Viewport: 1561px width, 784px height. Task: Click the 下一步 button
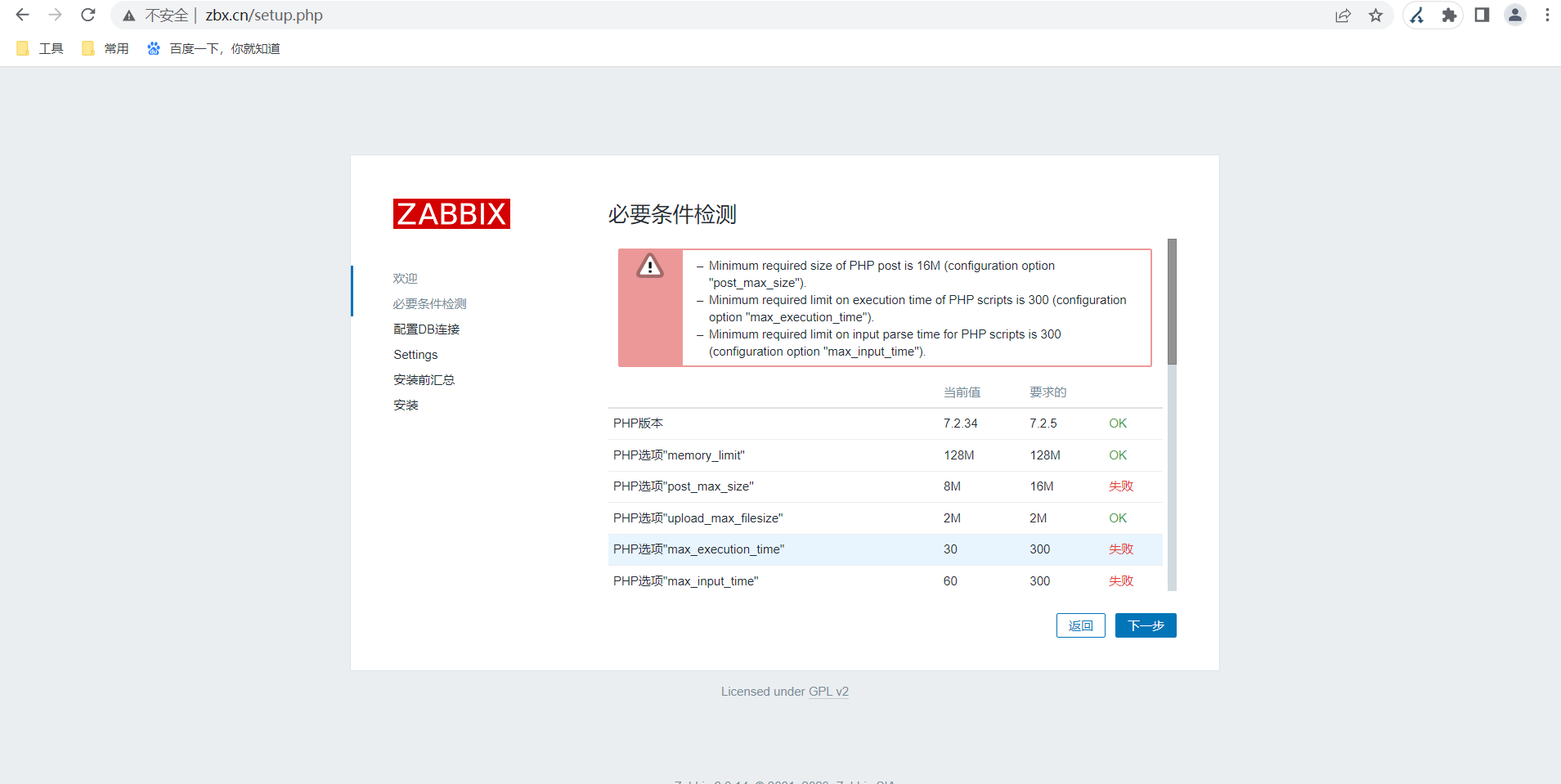(x=1146, y=625)
